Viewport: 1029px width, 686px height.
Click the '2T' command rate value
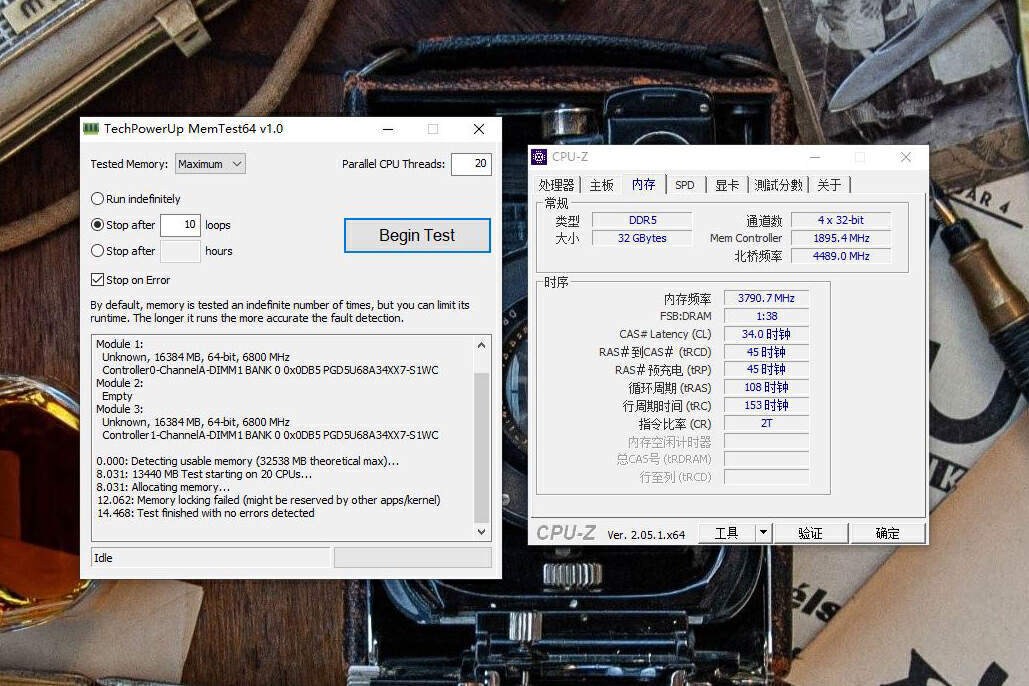pyautogui.click(x=766, y=423)
